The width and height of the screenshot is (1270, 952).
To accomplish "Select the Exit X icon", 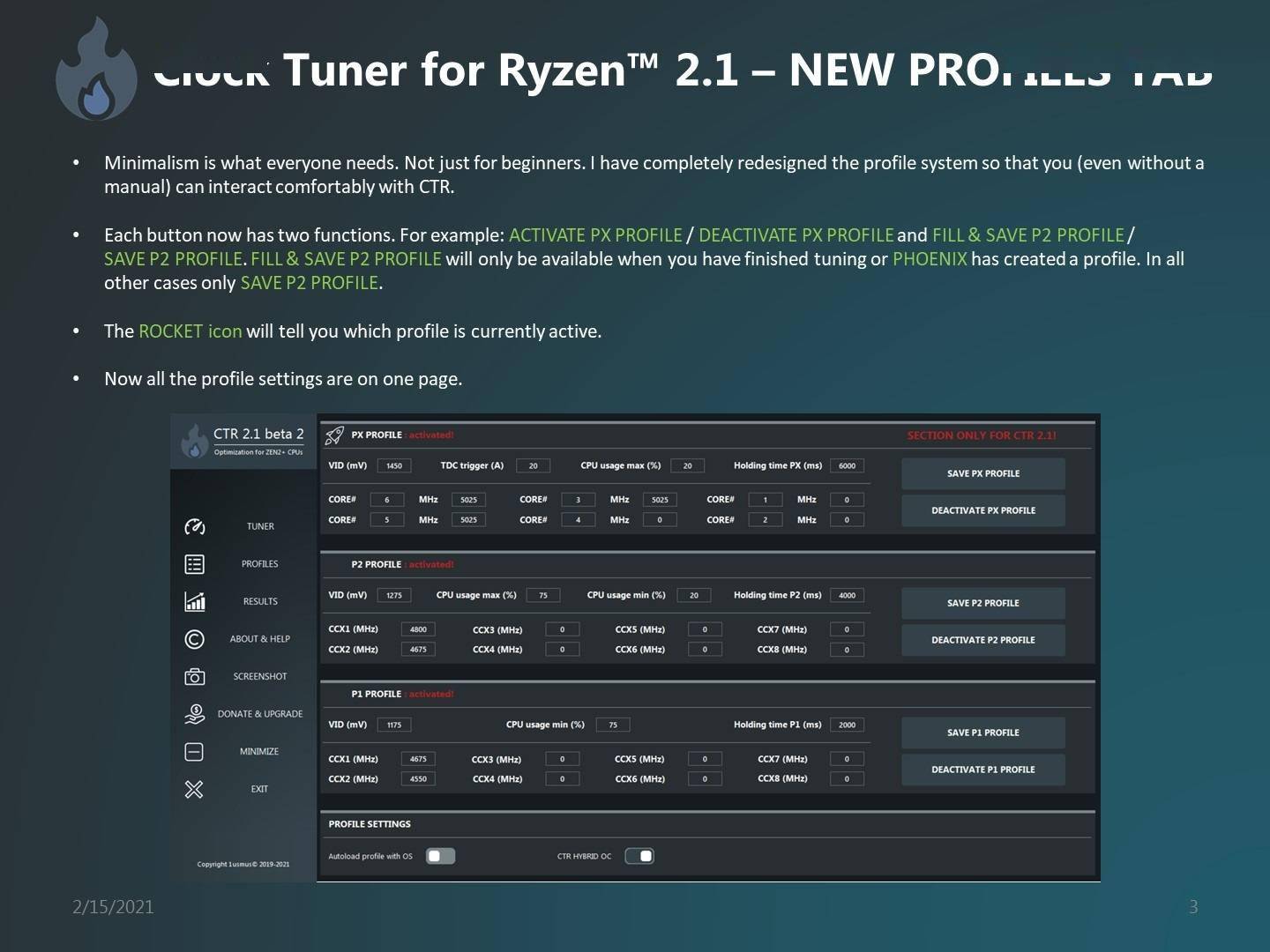I will [x=195, y=789].
